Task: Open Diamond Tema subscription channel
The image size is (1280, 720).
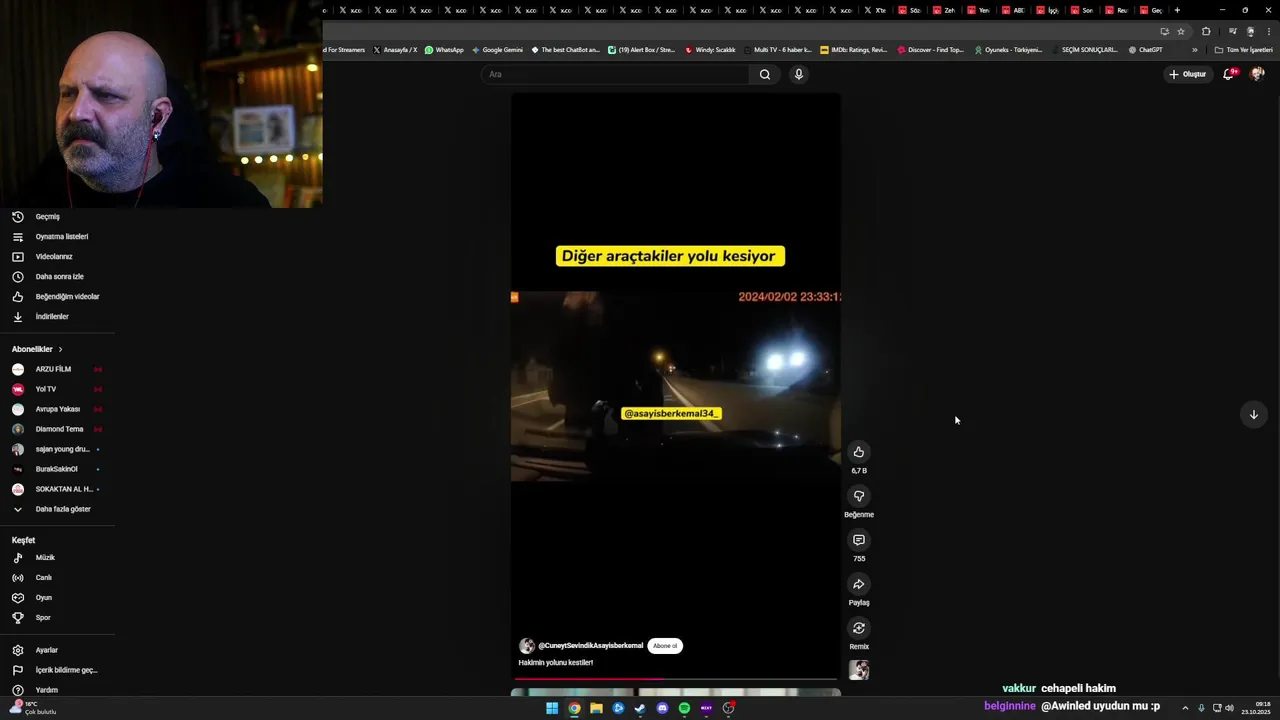Action: pos(57,429)
